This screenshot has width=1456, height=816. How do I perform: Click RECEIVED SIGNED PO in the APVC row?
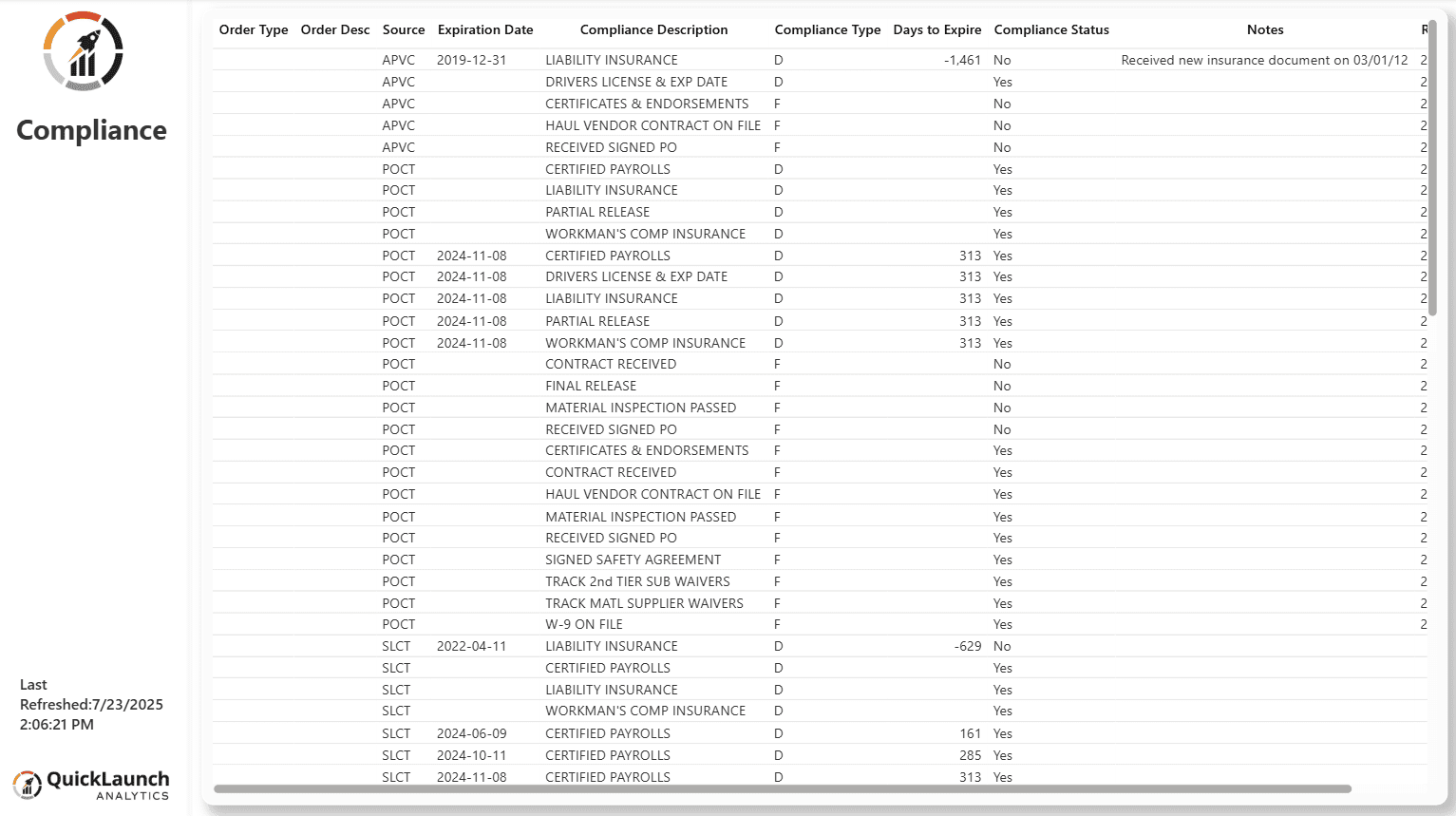612,147
